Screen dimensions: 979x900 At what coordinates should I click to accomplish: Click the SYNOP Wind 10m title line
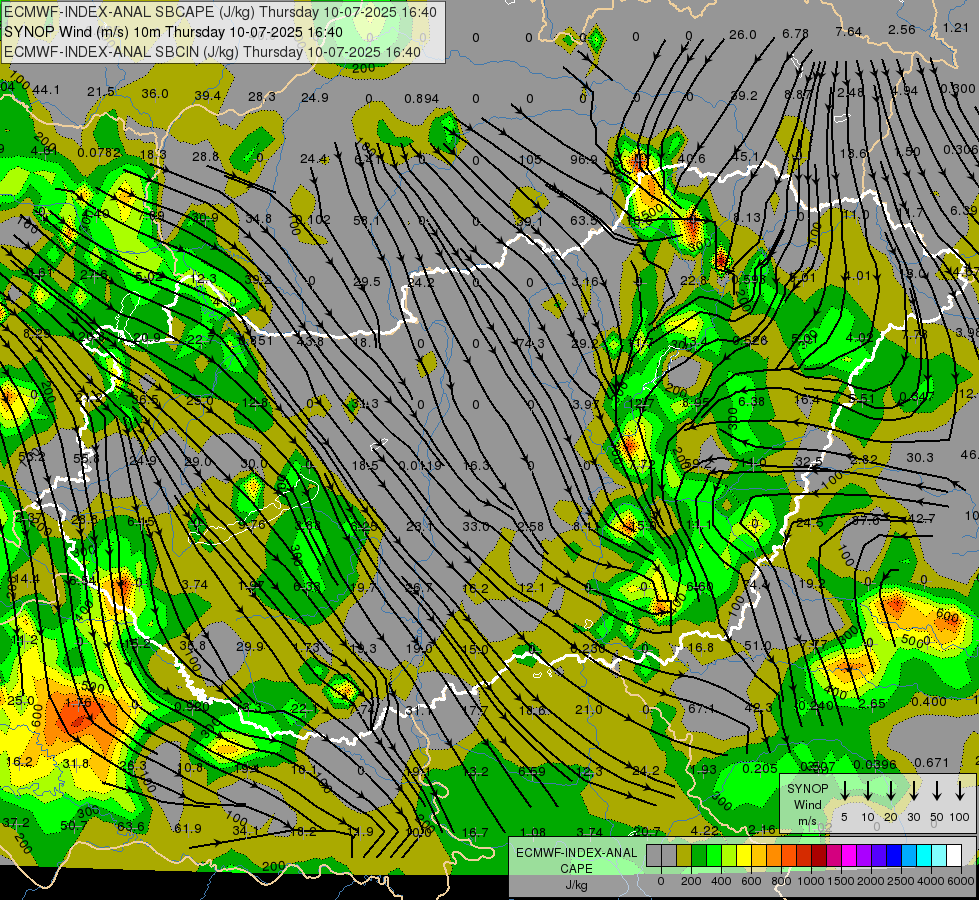[x=173, y=32]
